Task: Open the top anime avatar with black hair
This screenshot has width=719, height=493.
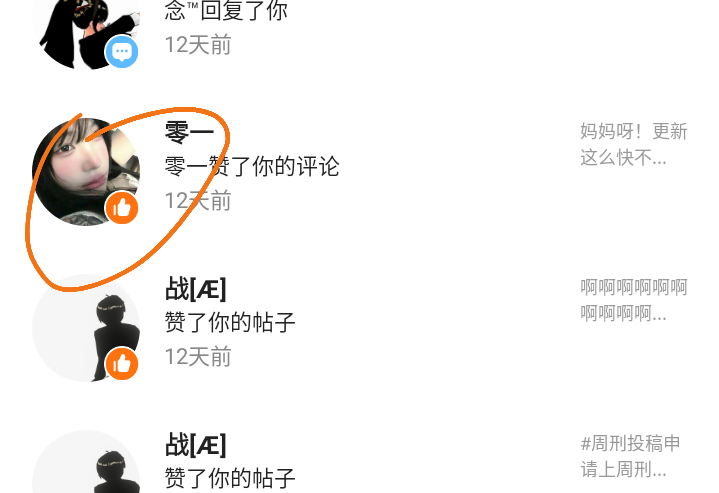Action: tap(86, 34)
